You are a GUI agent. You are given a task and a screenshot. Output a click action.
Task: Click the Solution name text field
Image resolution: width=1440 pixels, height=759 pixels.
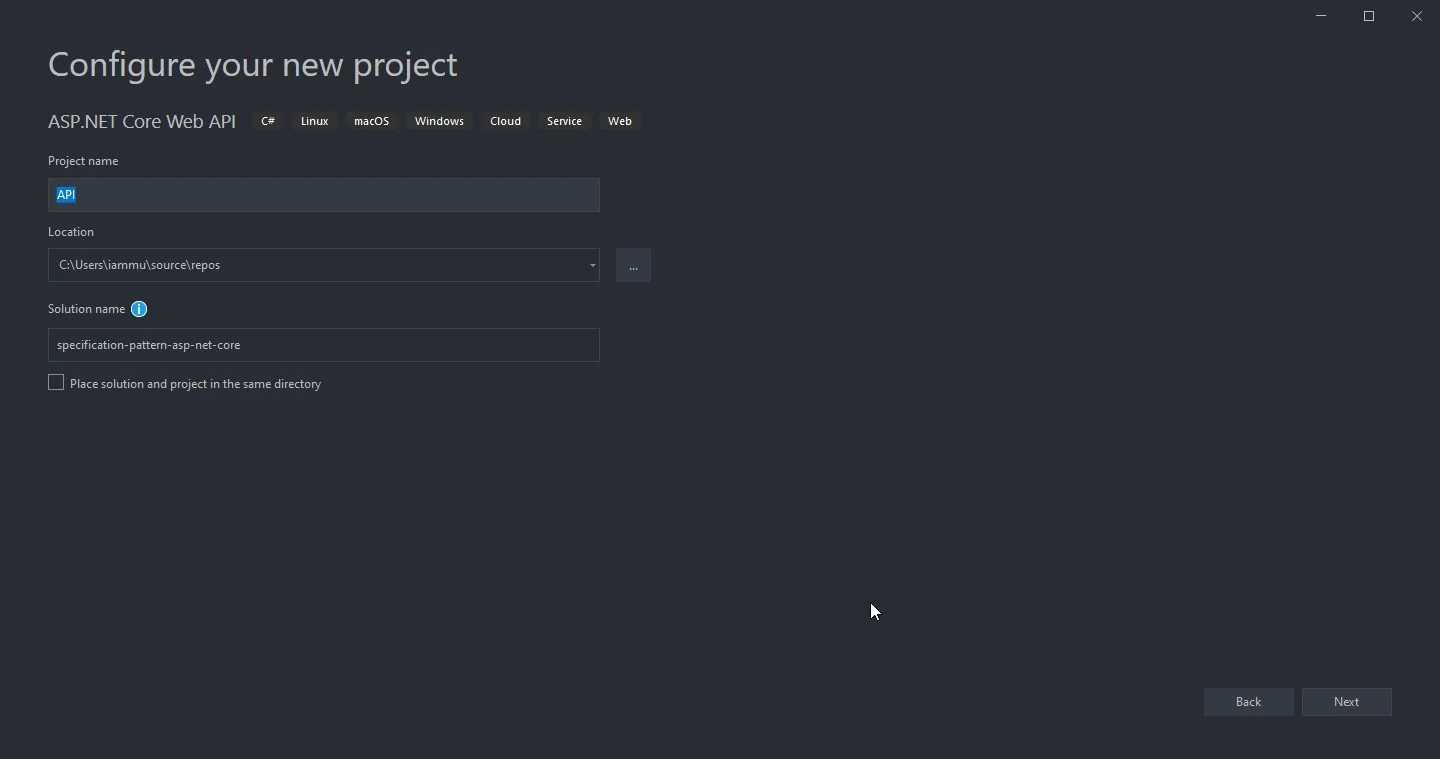point(323,345)
